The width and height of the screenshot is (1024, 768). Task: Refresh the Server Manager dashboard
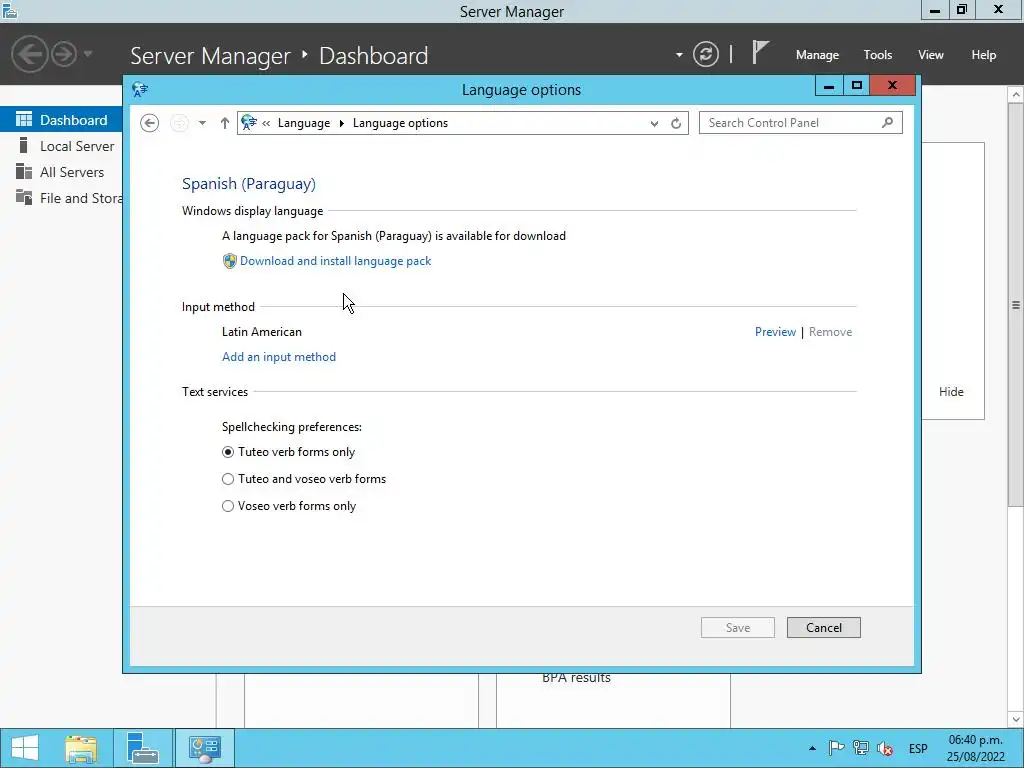(705, 54)
